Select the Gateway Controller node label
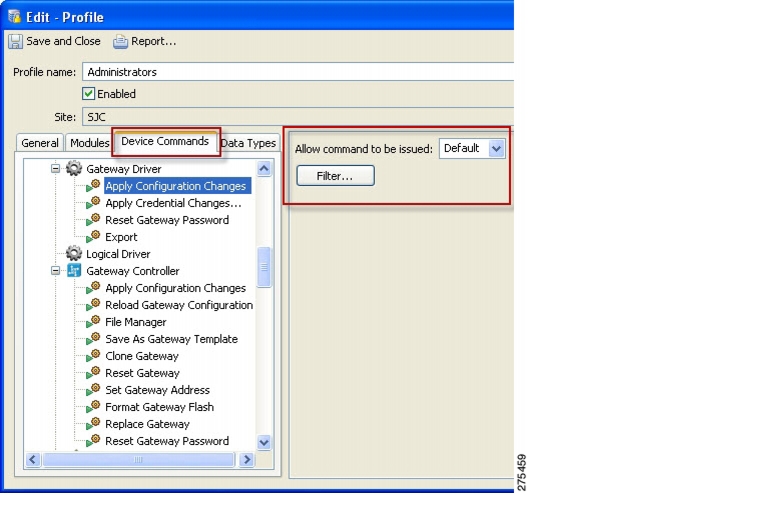780x509 pixels. (x=133, y=271)
